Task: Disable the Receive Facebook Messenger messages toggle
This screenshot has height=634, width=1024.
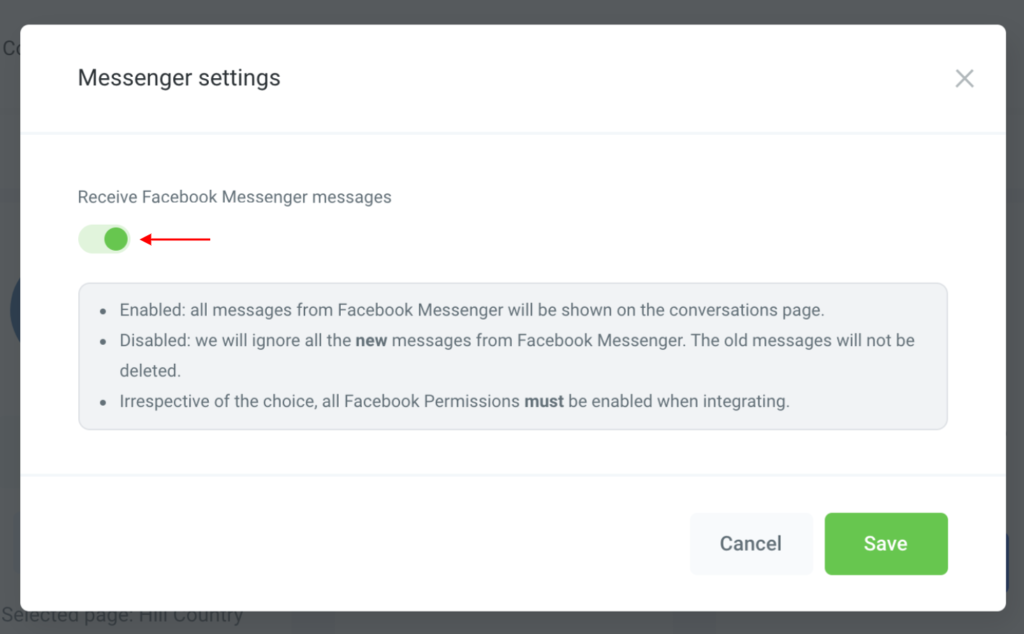Action: [x=104, y=239]
